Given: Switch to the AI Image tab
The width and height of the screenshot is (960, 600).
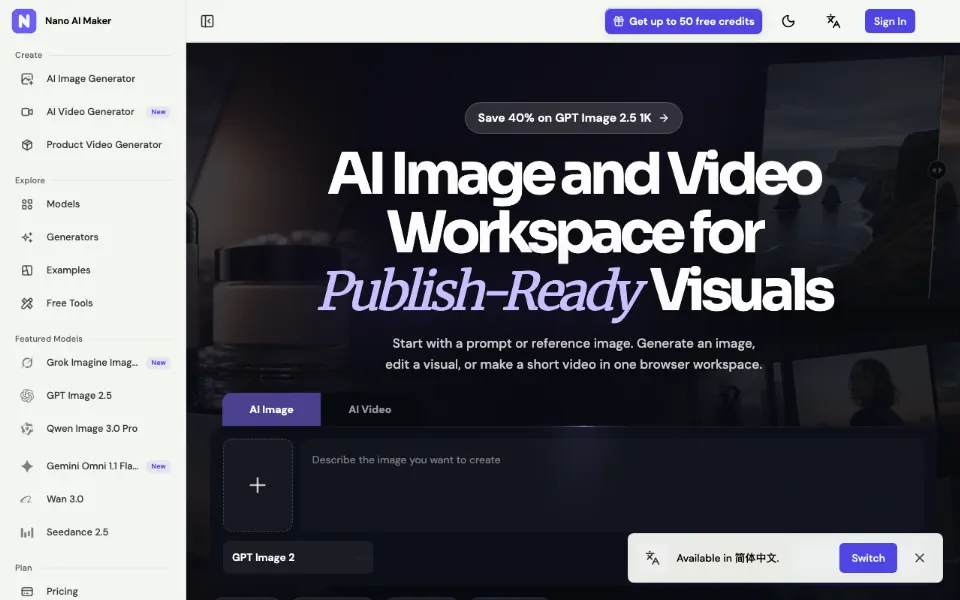Looking at the screenshot, I should (271, 410).
